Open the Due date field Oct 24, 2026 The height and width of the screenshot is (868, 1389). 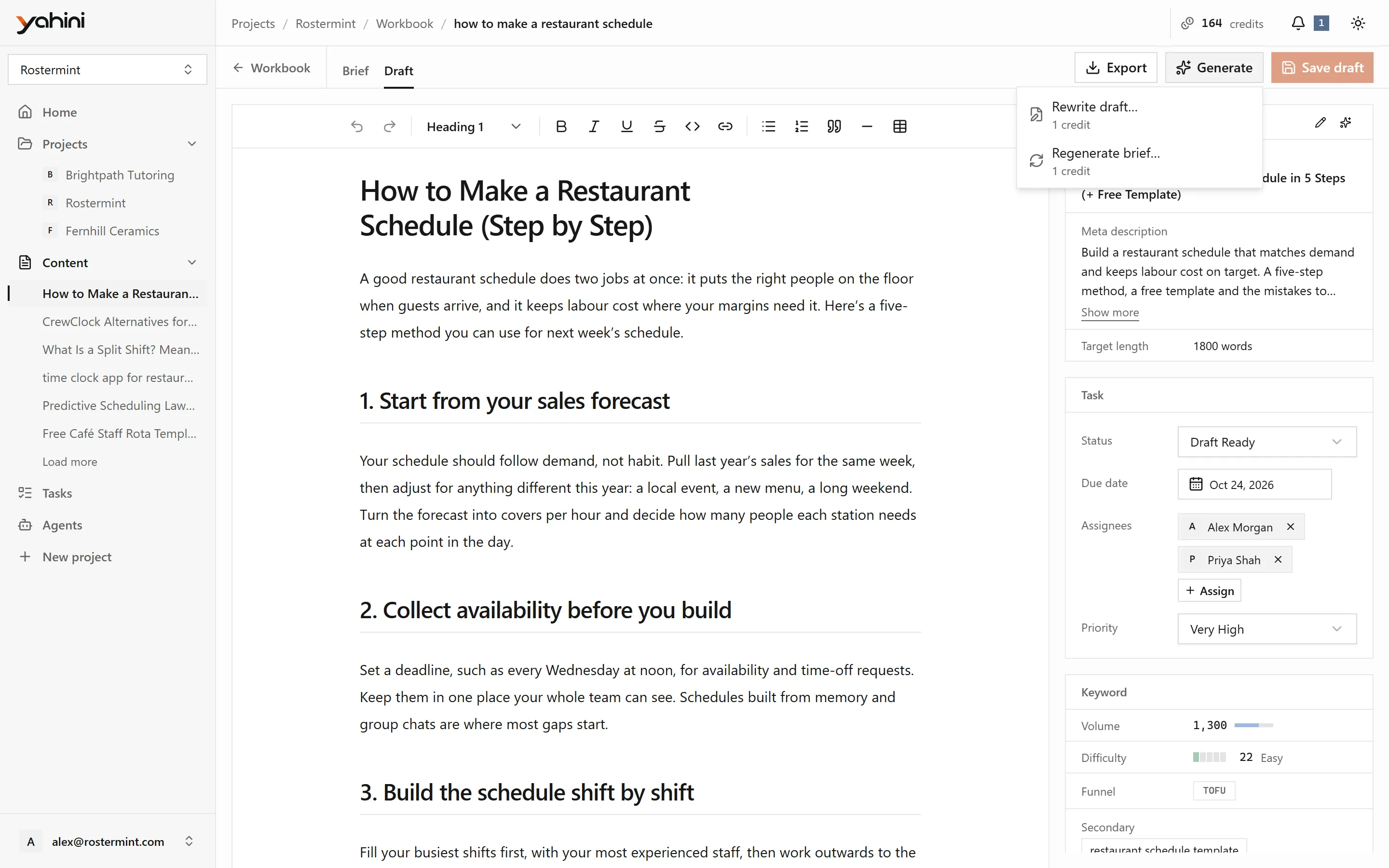pos(1254,484)
